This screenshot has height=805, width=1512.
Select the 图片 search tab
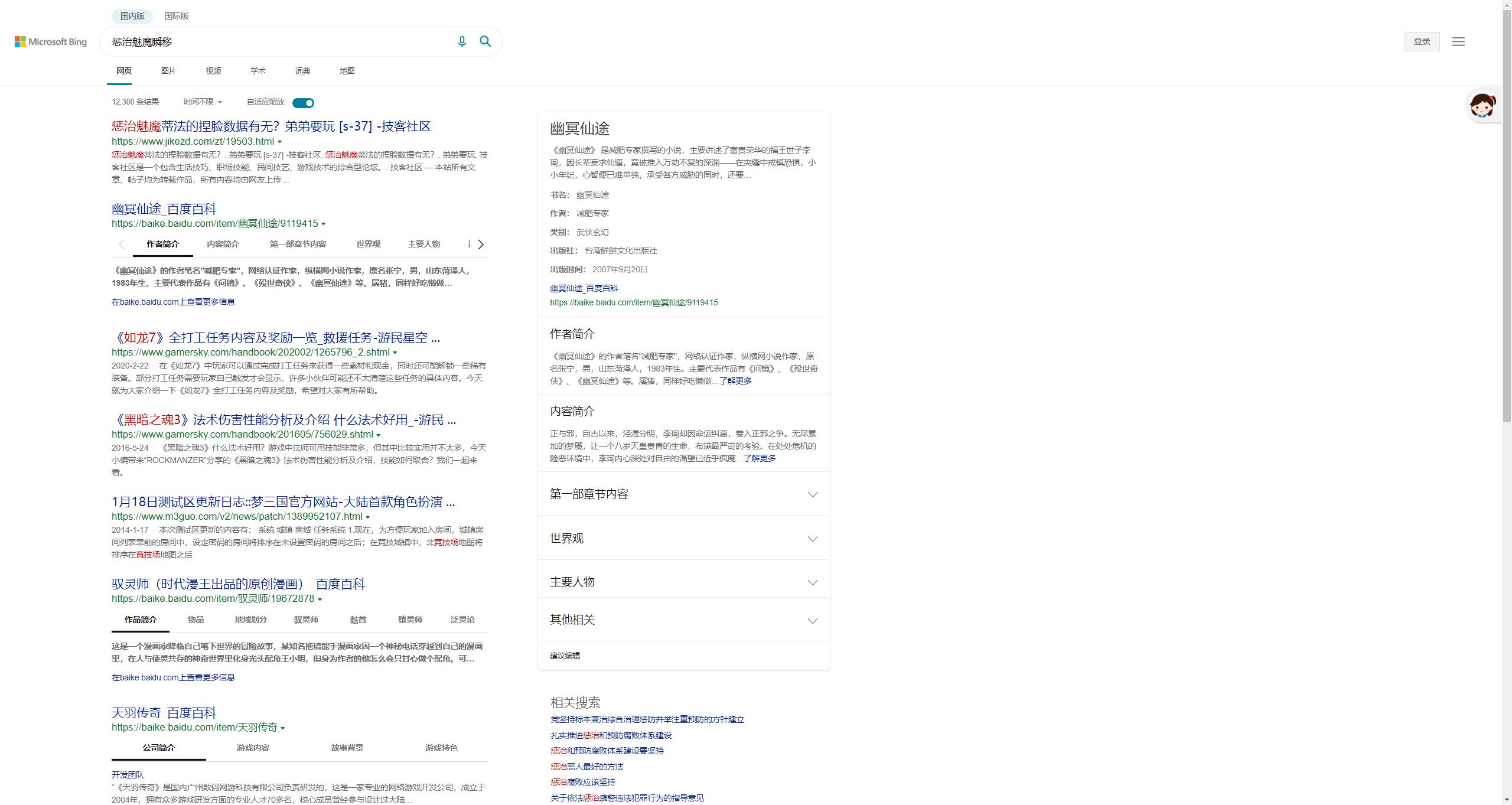168,71
